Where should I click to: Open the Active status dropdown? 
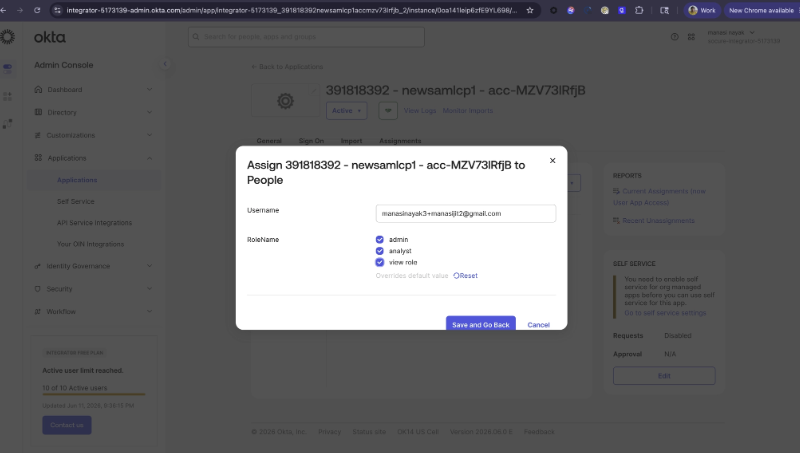pyautogui.click(x=346, y=111)
